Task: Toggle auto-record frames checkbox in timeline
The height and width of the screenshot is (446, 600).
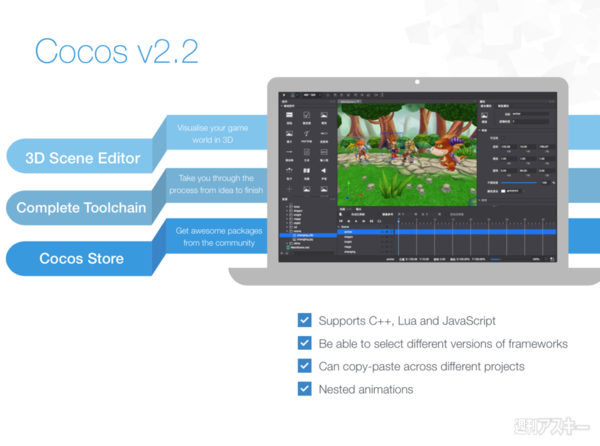Action: click(x=348, y=214)
